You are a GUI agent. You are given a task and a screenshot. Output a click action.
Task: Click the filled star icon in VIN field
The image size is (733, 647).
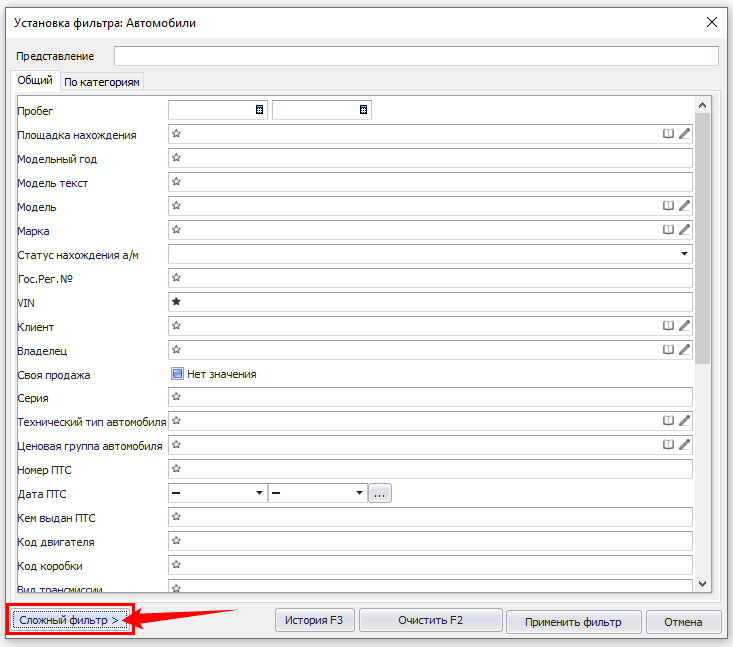click(176, 302)
